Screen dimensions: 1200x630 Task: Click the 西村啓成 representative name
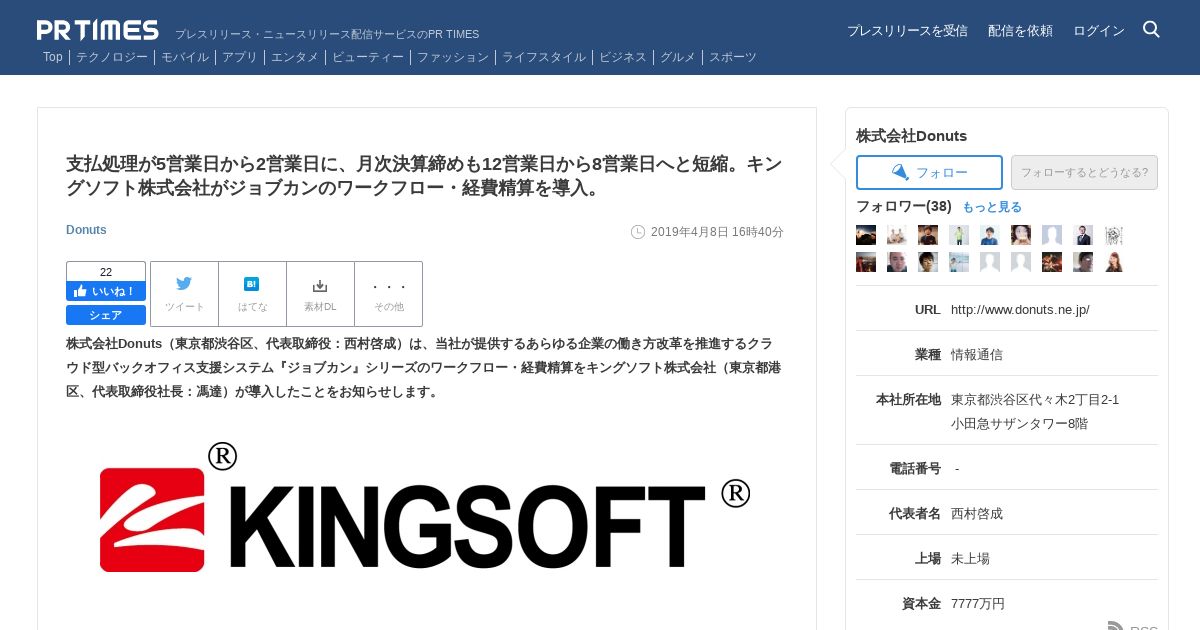977,514
